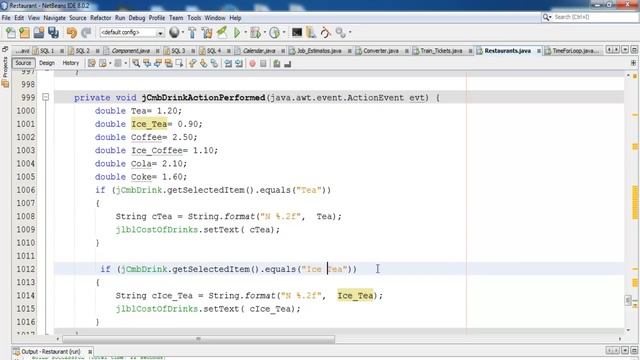Click the Save All icon

[x=53, y=33]
